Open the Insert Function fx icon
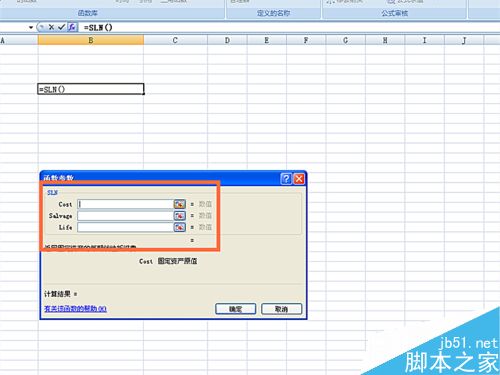Viewport: 500px width, 375px height. 72,27
